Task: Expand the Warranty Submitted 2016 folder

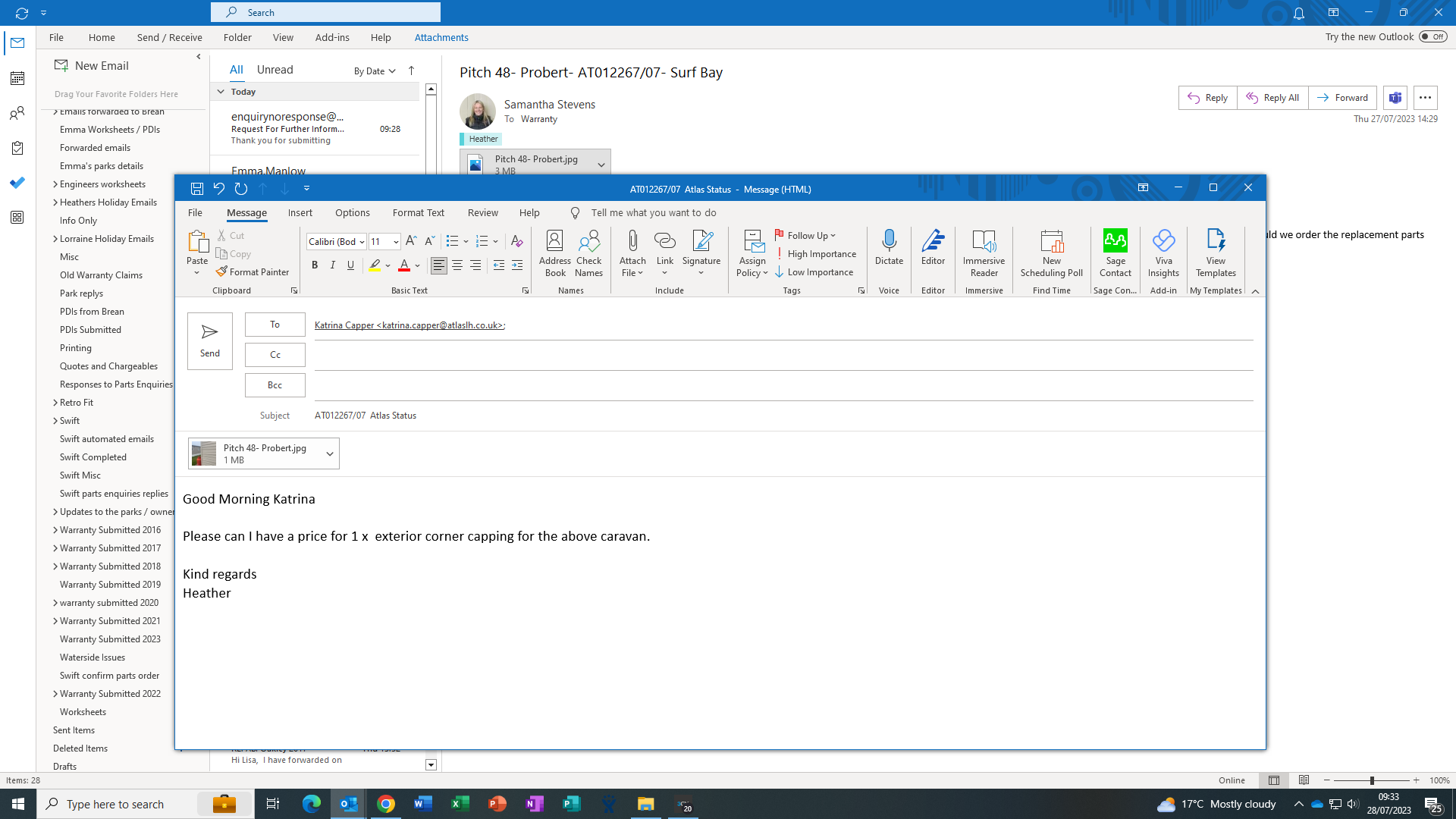Action: coord(55,530)
